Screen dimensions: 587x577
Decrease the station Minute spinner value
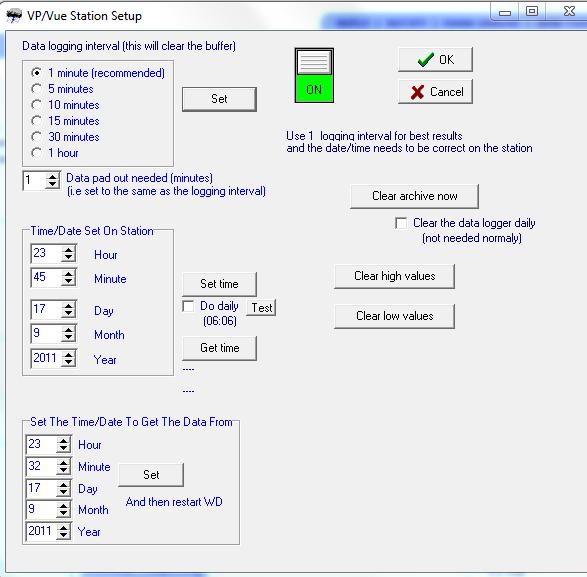tap(68, 282)
